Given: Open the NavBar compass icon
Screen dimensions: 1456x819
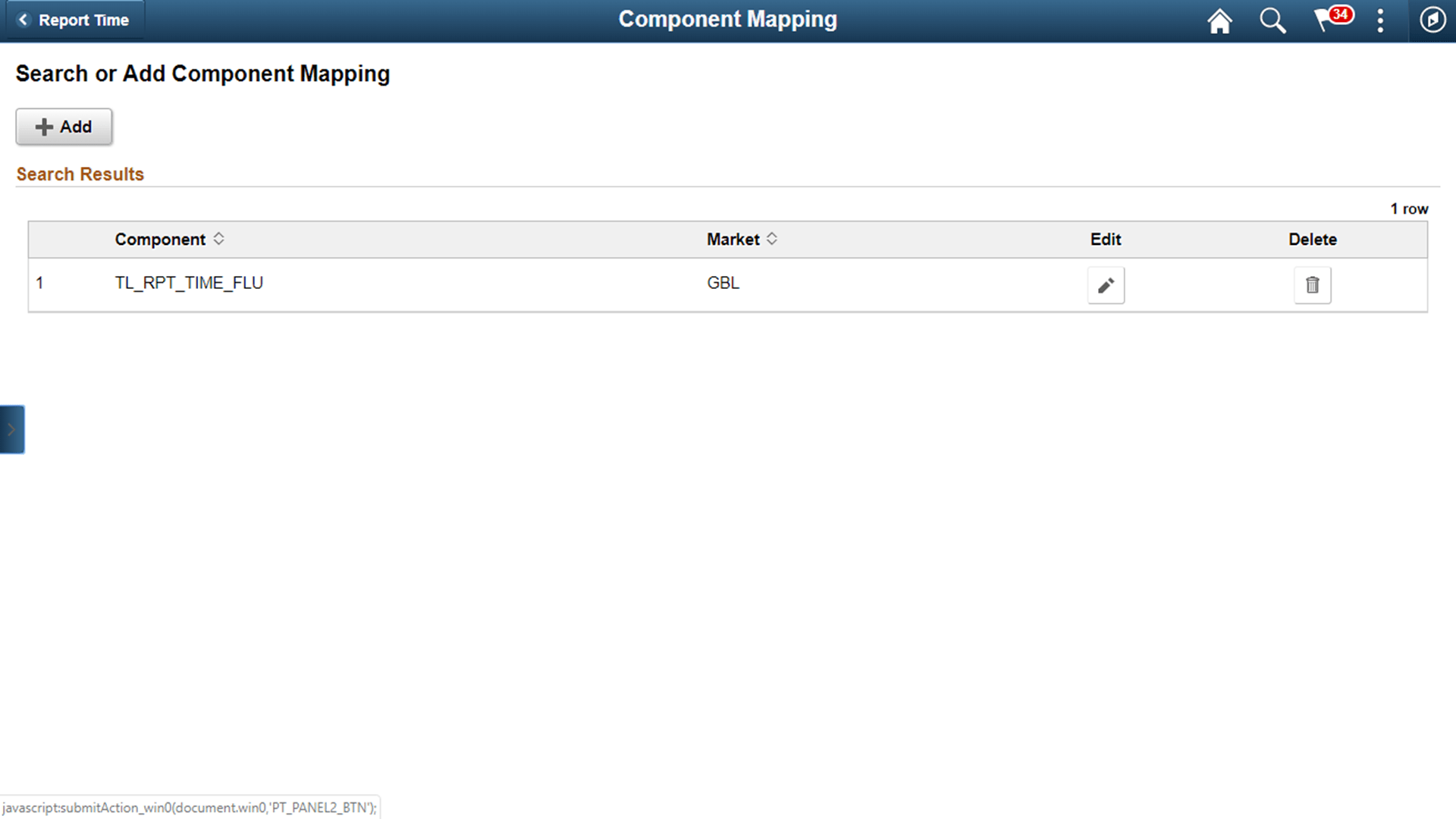Looking at the screenshot, I should (1432, 20).
